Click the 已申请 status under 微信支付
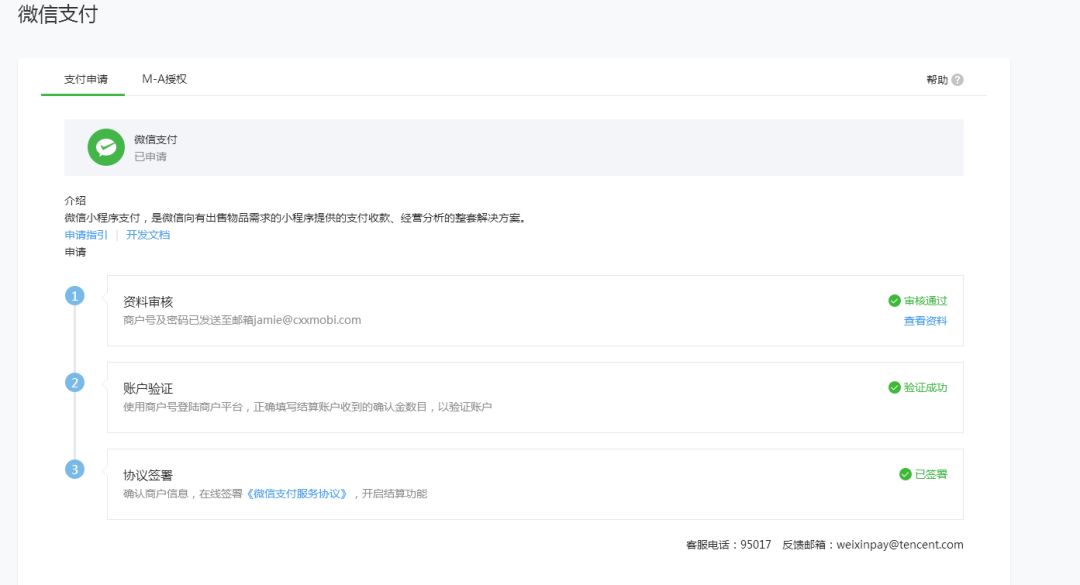 tap(150, 156)
